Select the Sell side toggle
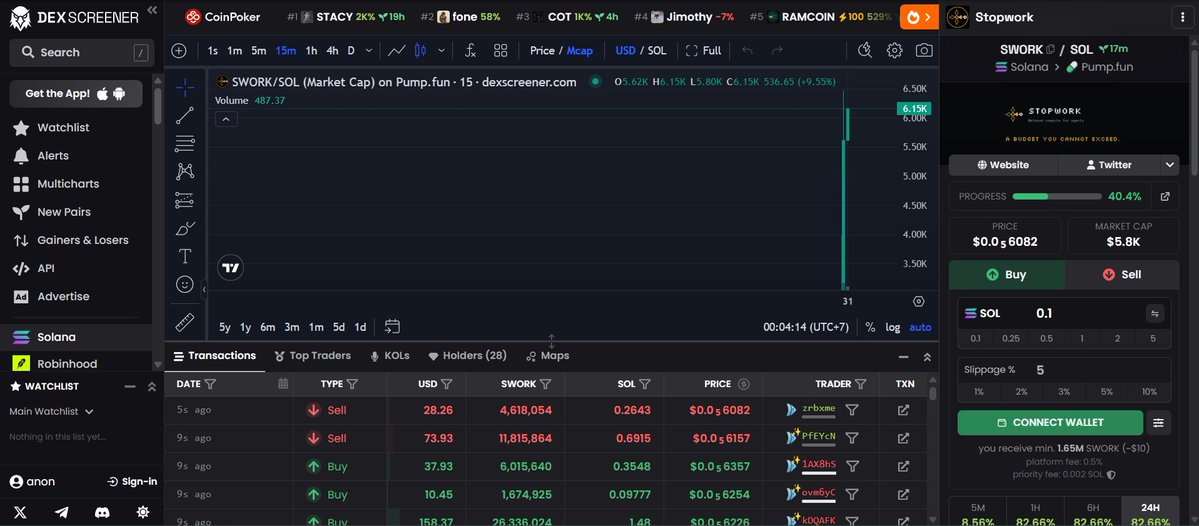 pos(1122,274)
